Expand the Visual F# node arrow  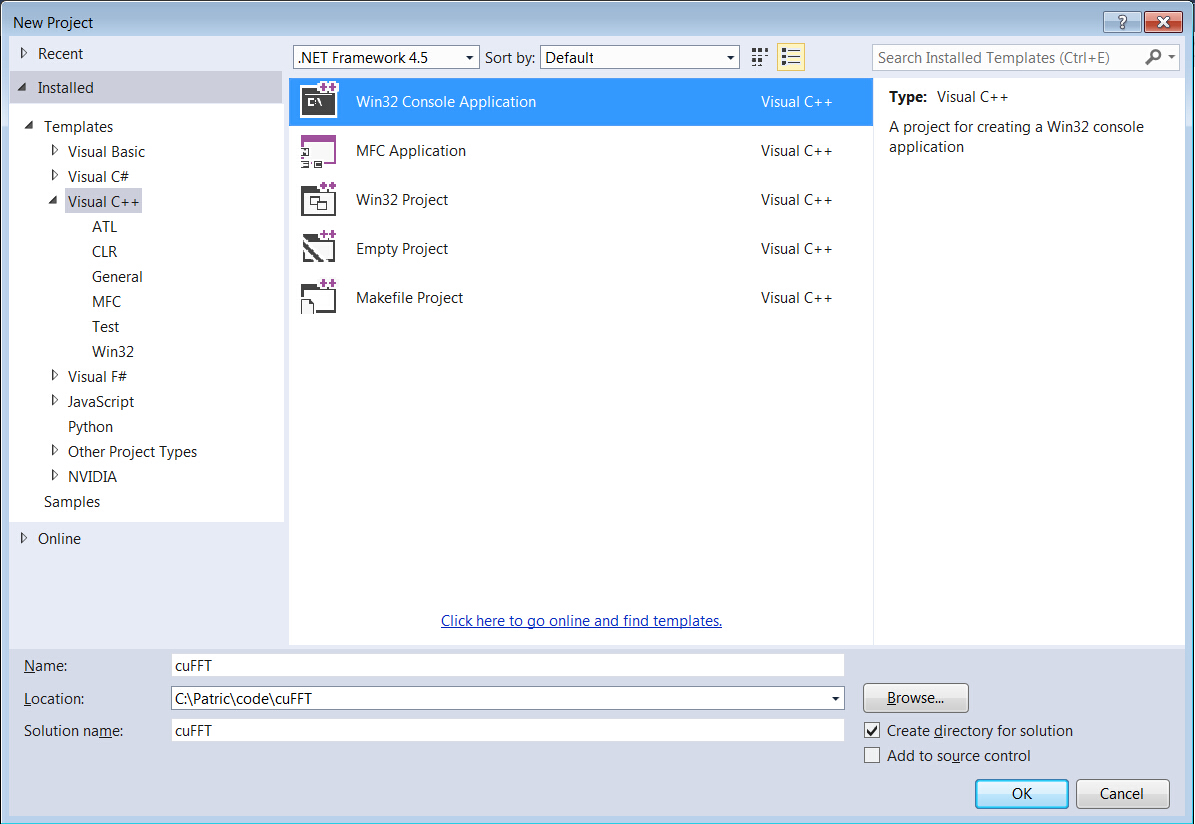coord(54,375)
